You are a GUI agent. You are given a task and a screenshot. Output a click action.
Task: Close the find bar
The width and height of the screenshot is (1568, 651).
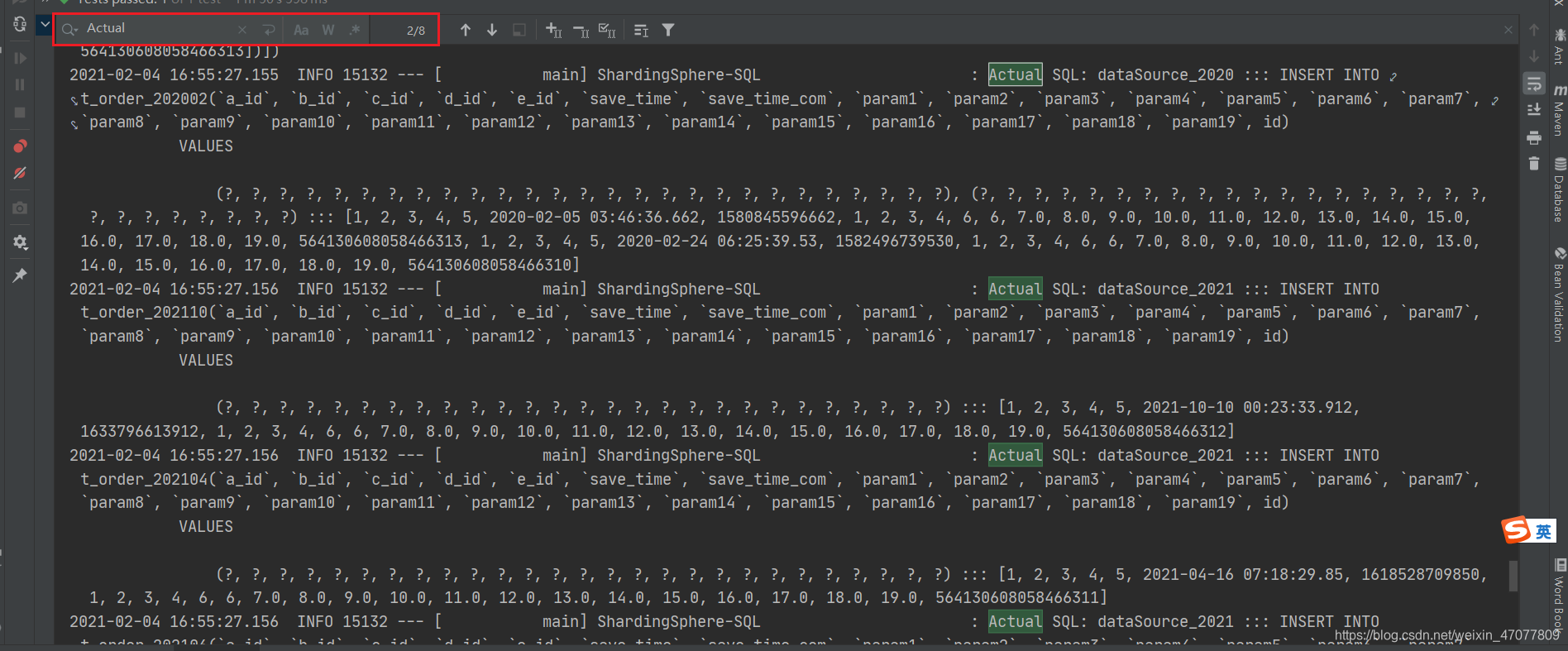click(x=1508, y=30)
